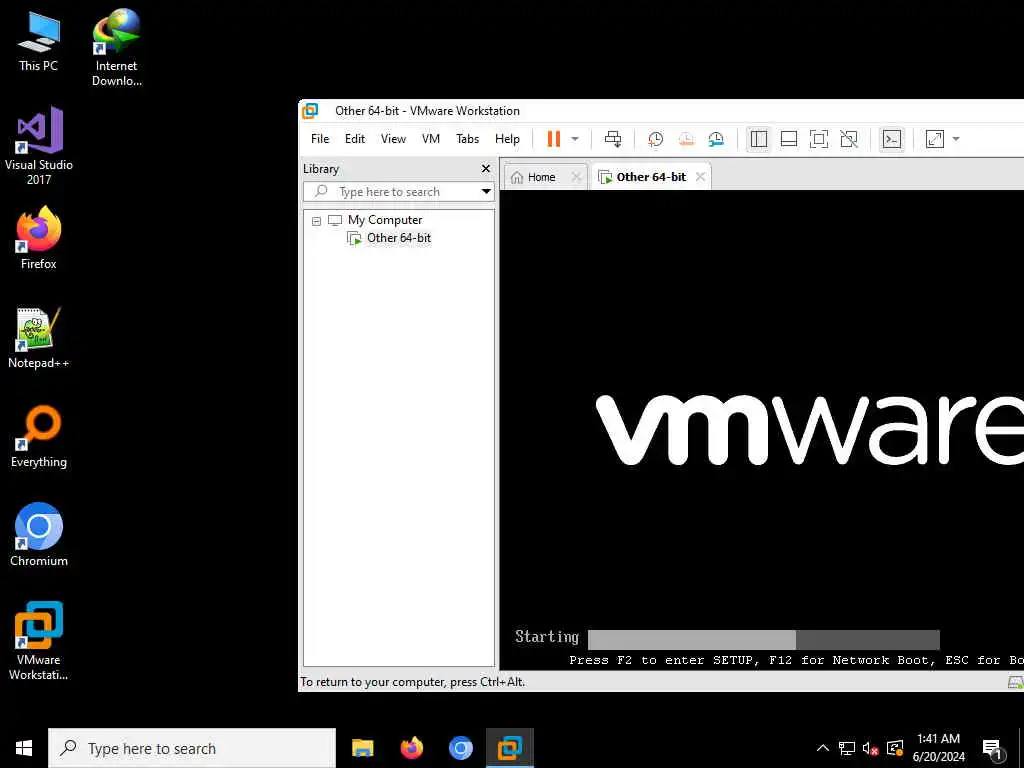The height and width of the screenshot is (768, 1024).
Task: Open File Explorer from the taskbar
Action: (x=362, y=748)
